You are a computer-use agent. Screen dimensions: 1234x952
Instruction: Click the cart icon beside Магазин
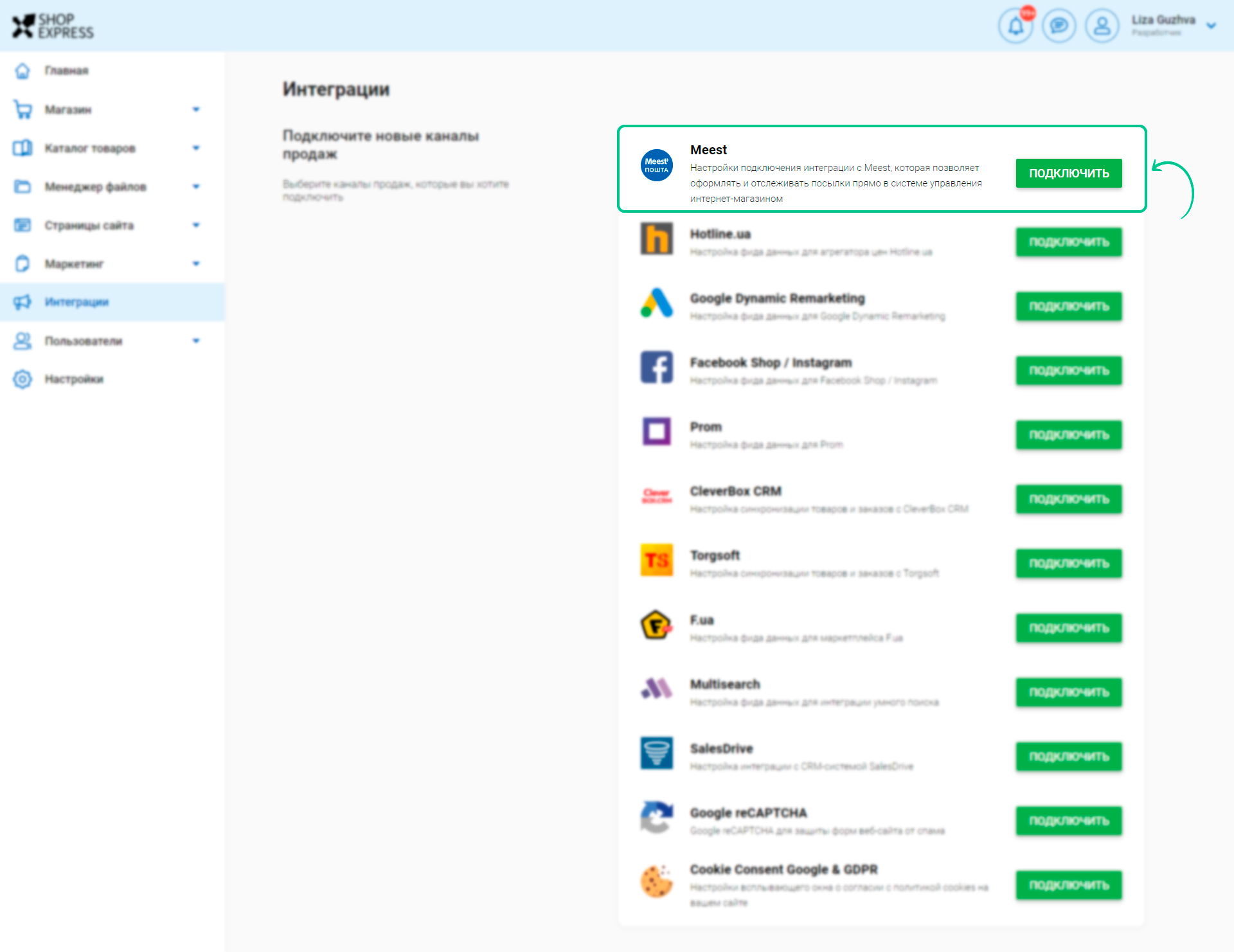pos(22,109)
